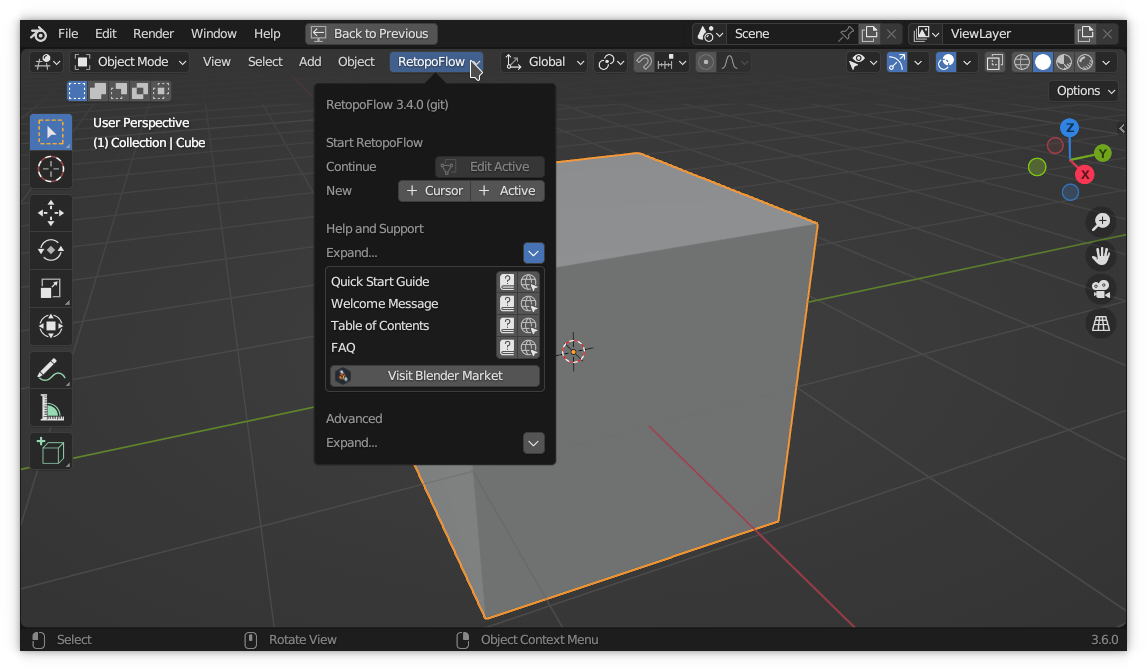This screenshot has height=671, width=1147.
Task: Open Quick Start Guide help document icon
Action: [x=507, y=282]
